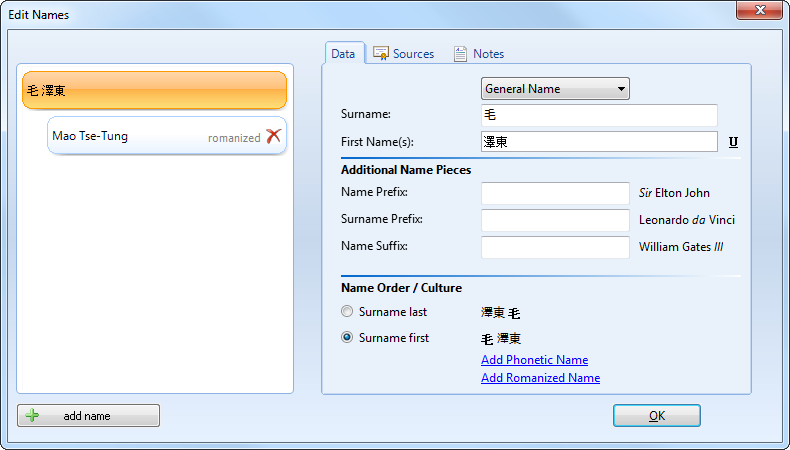The image size is (790, 450).
Task: Click the Add Romanized Name link
Action: 540,378
